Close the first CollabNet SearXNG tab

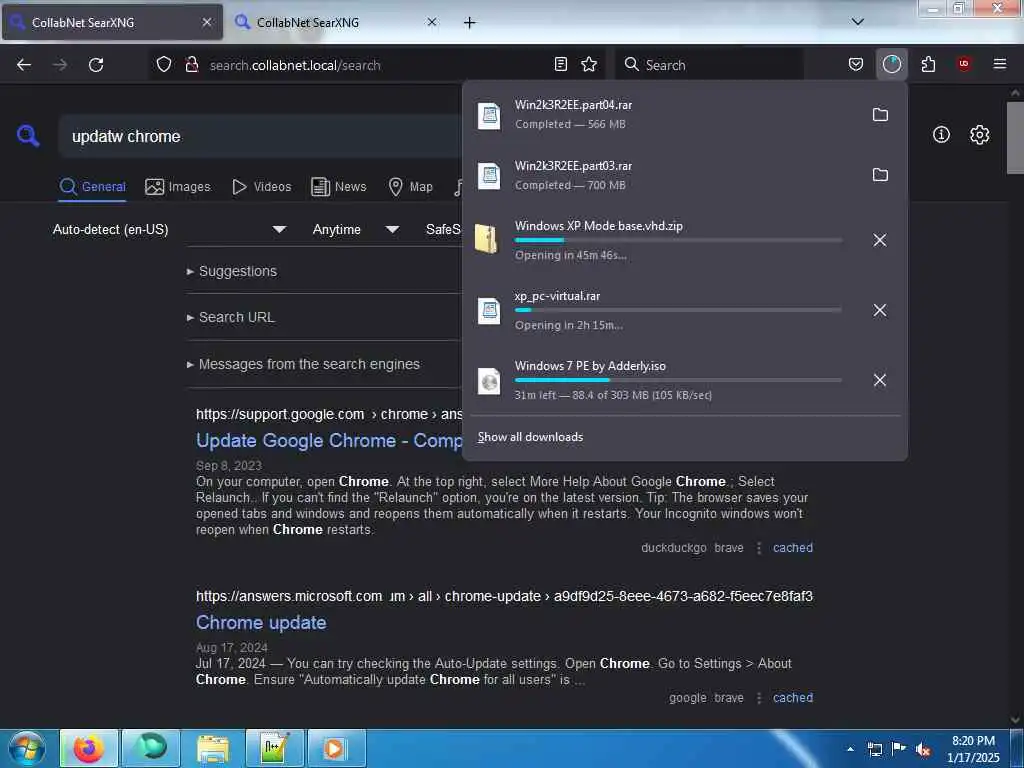click(x=206, y=22)
